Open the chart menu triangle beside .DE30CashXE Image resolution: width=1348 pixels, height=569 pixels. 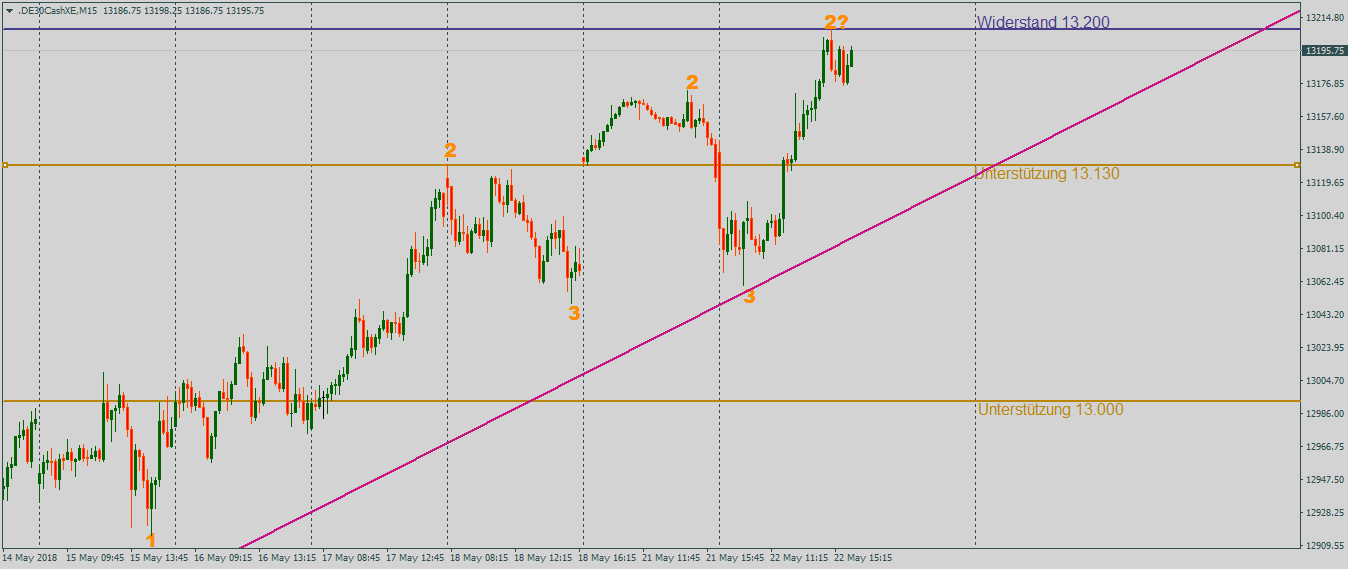point(9,10)
